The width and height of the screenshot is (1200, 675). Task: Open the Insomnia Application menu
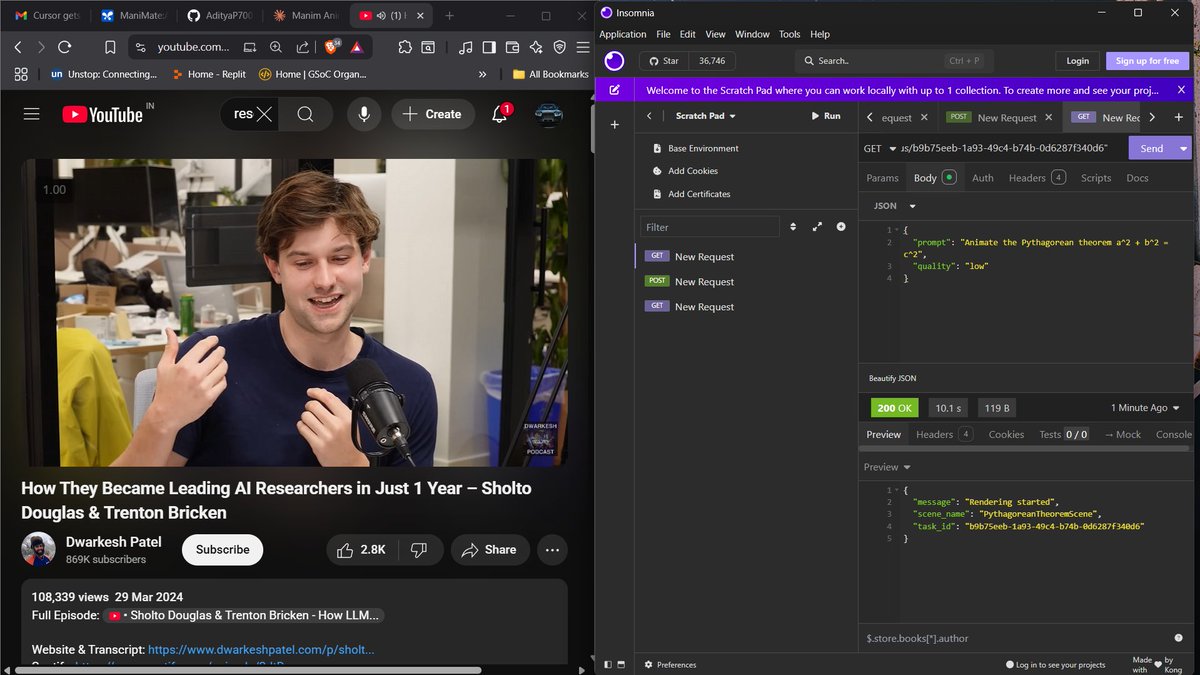coord(623,34)
